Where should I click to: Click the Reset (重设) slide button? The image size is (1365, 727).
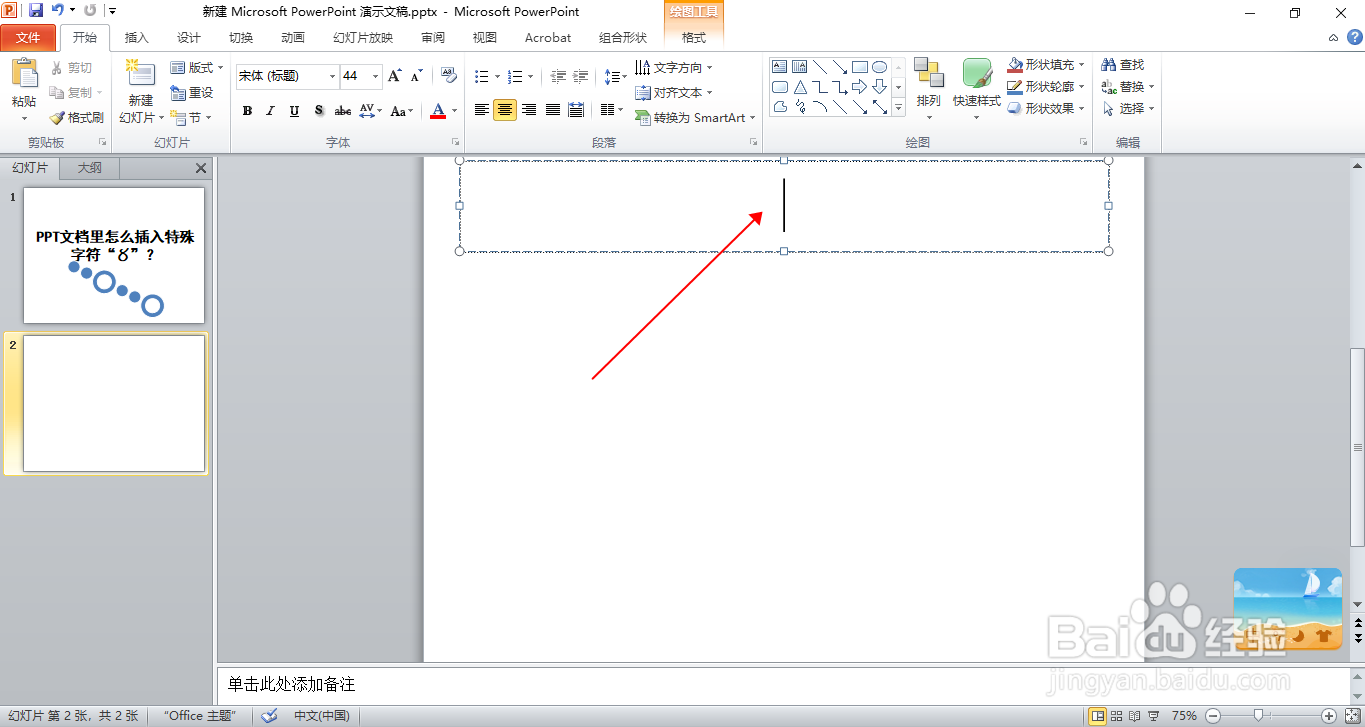click(192, 92)
